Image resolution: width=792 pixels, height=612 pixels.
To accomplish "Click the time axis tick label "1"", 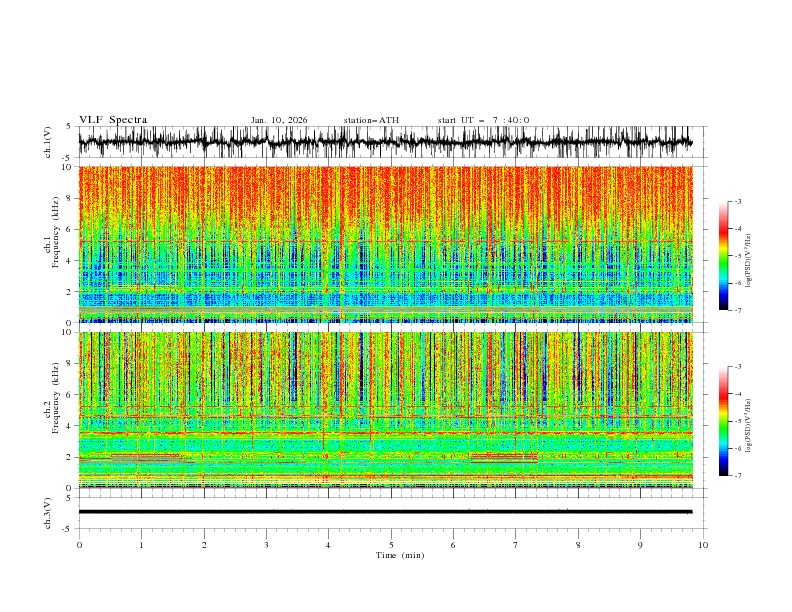I will (x=141, y=545).
